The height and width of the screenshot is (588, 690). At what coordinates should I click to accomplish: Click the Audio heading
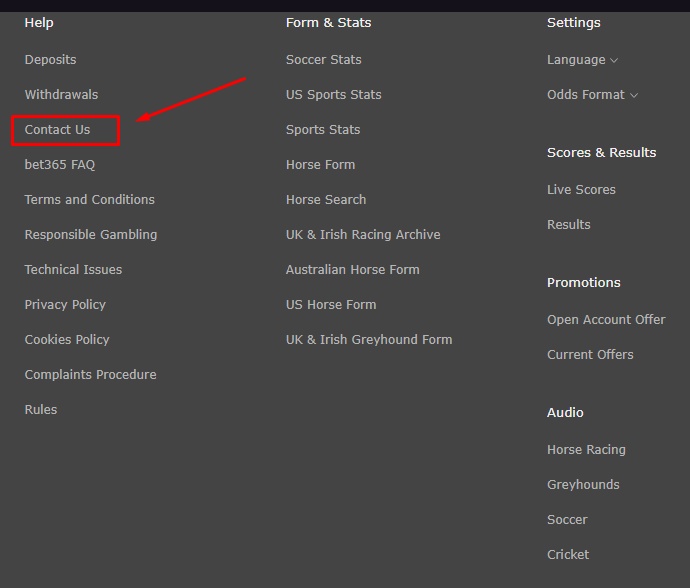565,412
